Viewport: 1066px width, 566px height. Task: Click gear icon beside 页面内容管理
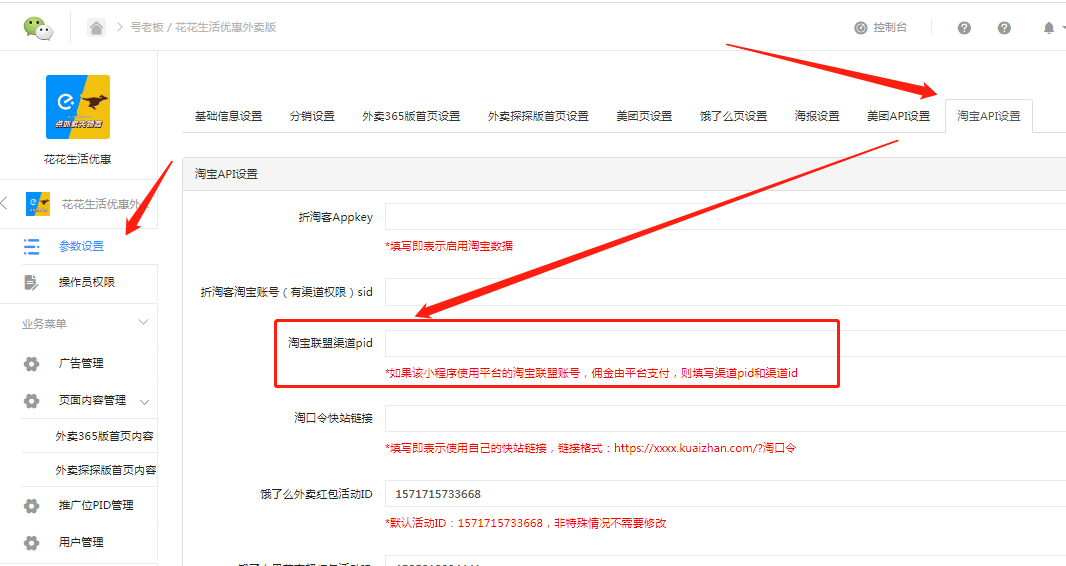coord(31,401)
